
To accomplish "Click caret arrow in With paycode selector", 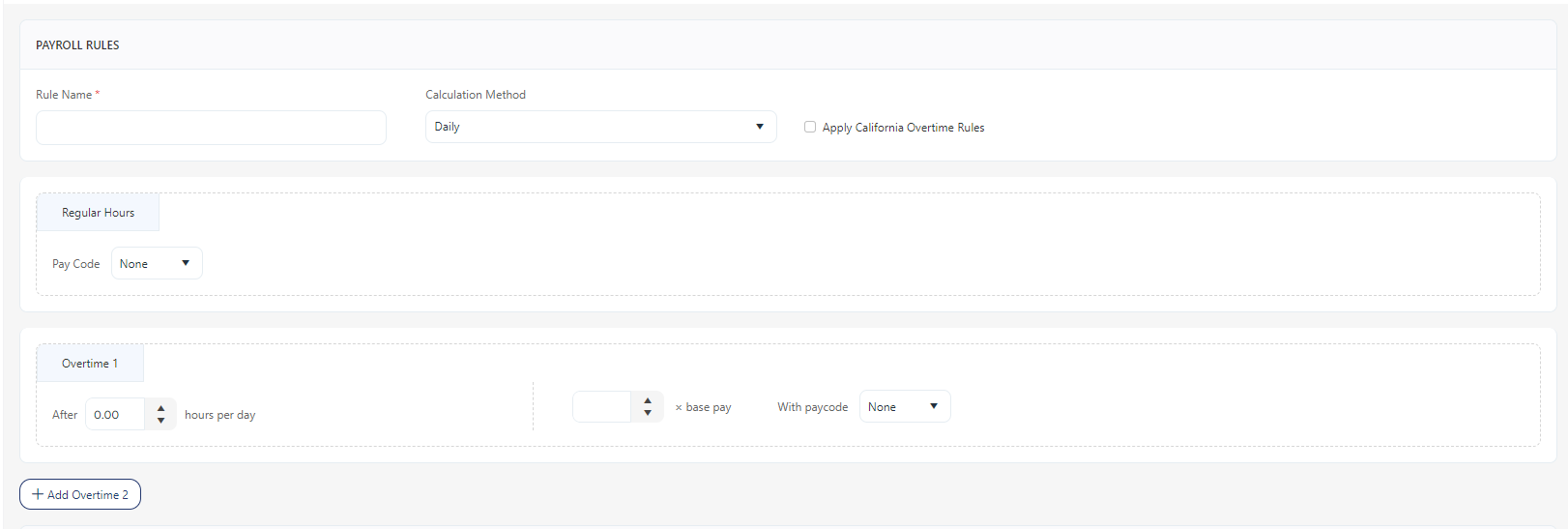I will click(934, 406).
